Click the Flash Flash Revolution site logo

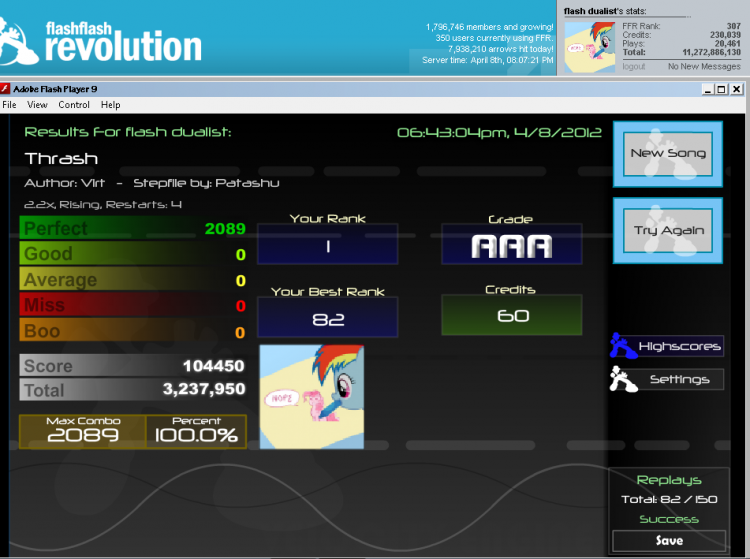pyautogui.click(x=100, y=42)
